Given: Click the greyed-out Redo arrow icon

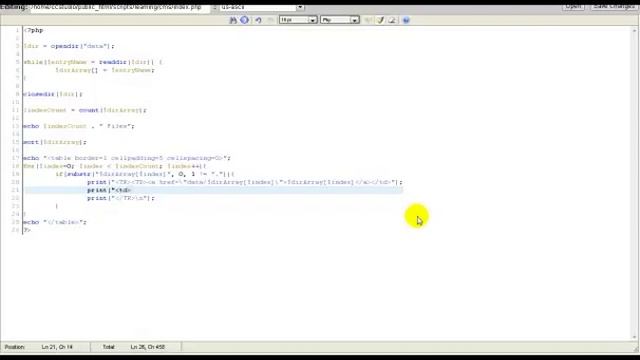Looking at the screenshot, I should pos(270,20).
